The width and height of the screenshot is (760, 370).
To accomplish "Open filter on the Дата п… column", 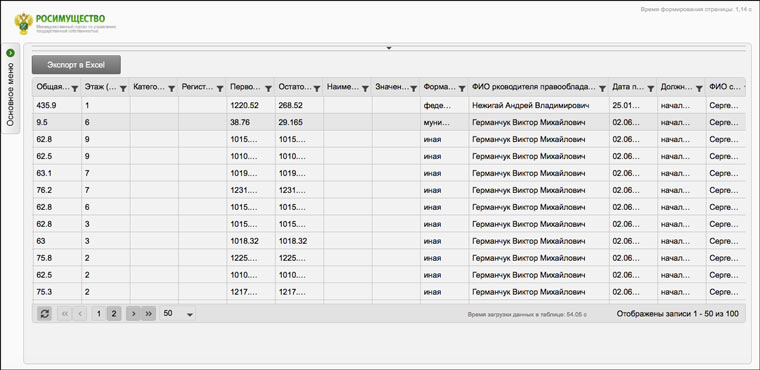I will 650,89.
